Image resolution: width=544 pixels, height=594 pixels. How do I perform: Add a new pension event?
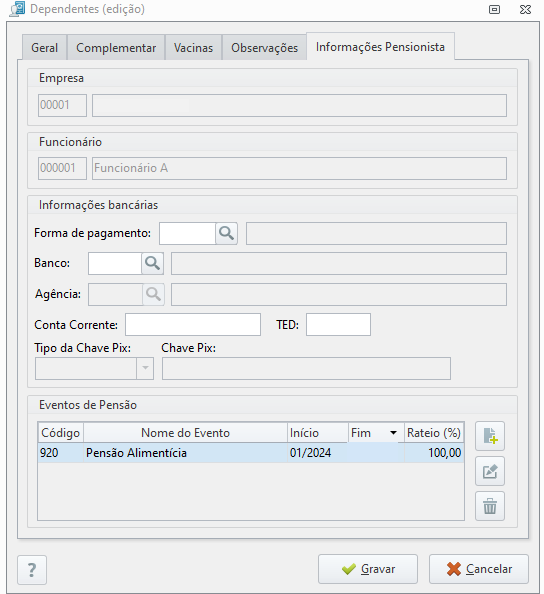(490, 436)
